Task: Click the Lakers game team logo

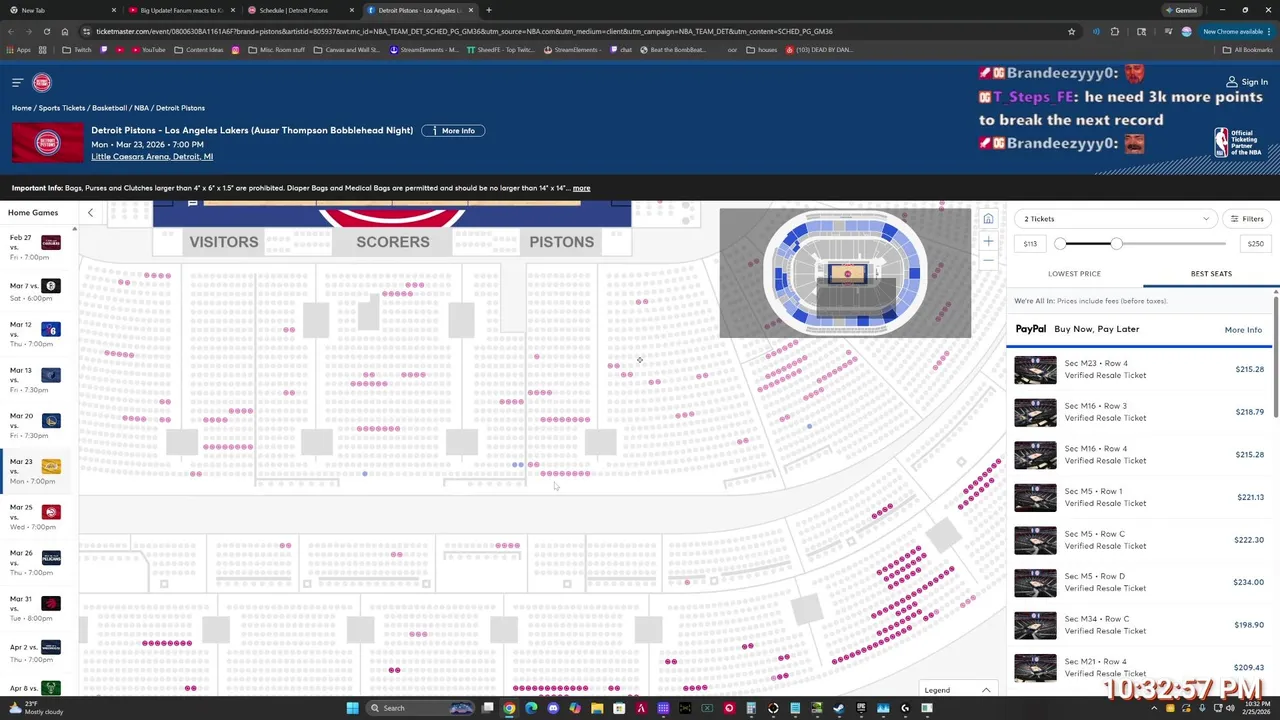Action: click(51, 467)
